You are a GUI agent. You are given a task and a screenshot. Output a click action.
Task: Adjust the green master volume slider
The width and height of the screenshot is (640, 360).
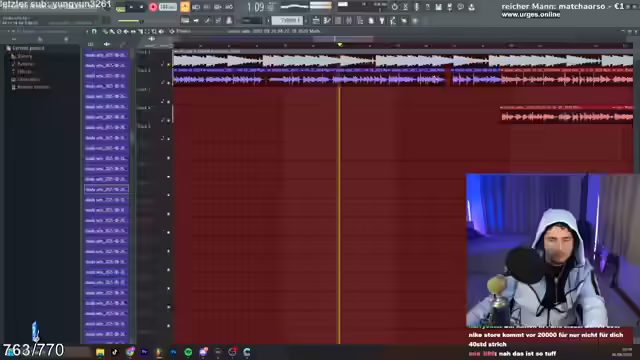click(x=130, y=21)
